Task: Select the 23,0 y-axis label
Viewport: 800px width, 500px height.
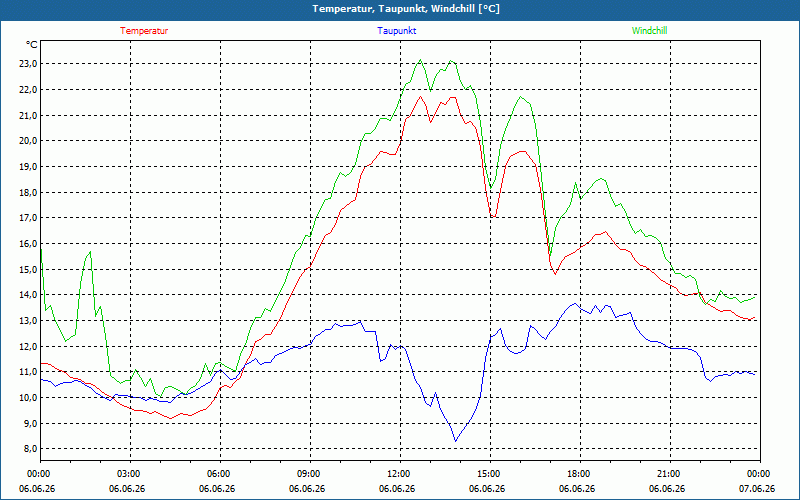Action: (28, 64)
